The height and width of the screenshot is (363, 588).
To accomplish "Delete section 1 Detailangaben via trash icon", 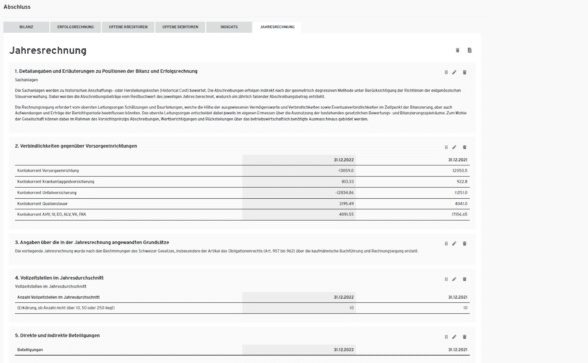I will 464,72.
